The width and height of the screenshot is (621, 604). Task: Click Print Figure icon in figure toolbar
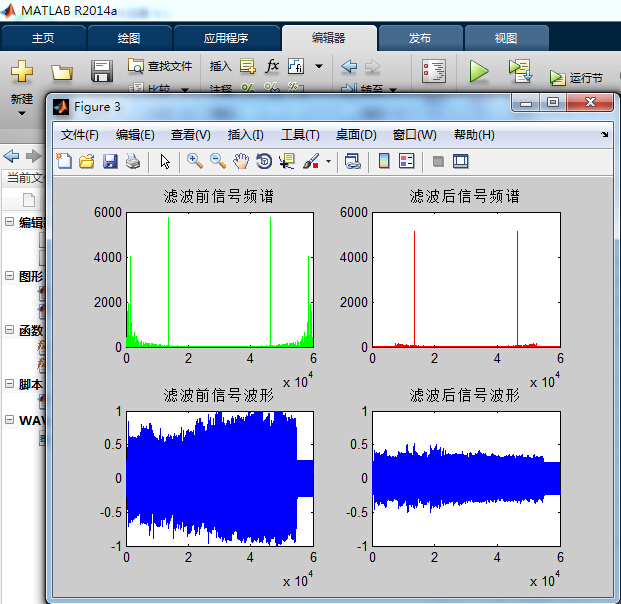point(133,161)
